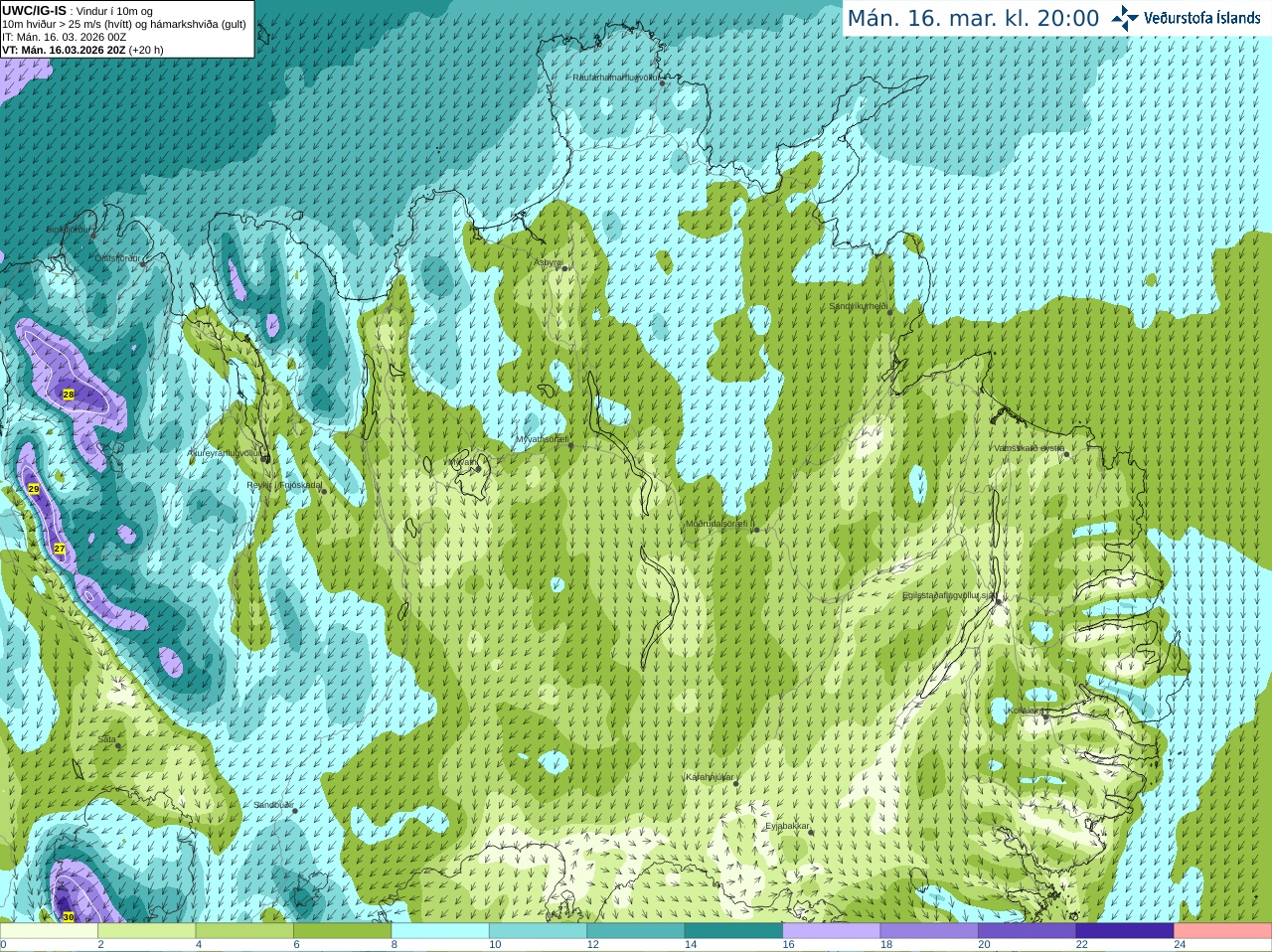Image resolution: width=1272 pixels, height=952 pixels.
Task: Click the Kárahnjúkar station dot
Action: (736, 783)
